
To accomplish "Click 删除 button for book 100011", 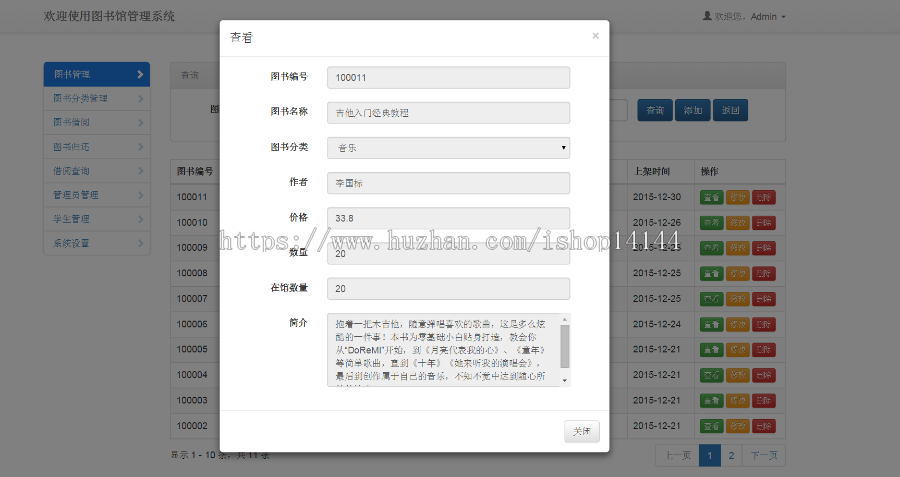I will click(x=764, y=197).
